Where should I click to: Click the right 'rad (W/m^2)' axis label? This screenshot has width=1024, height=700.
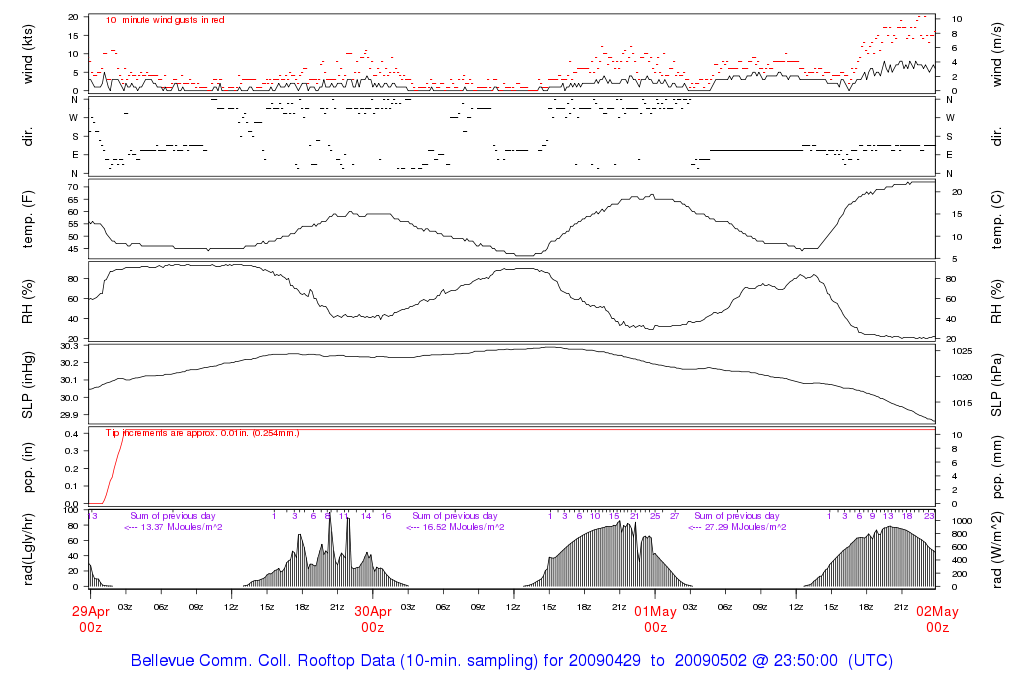997,550
